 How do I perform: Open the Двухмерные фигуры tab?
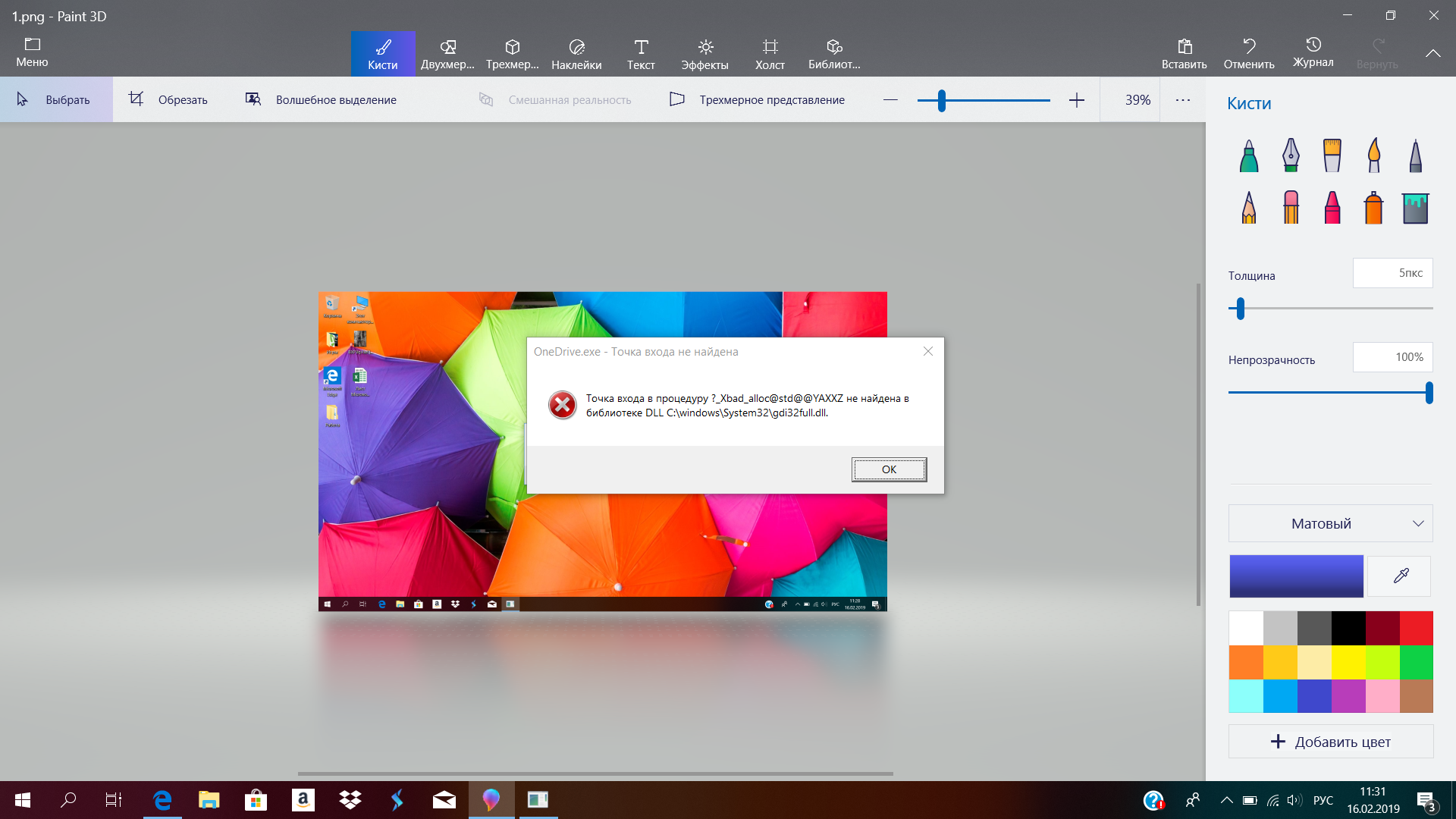tap(447, 54)
